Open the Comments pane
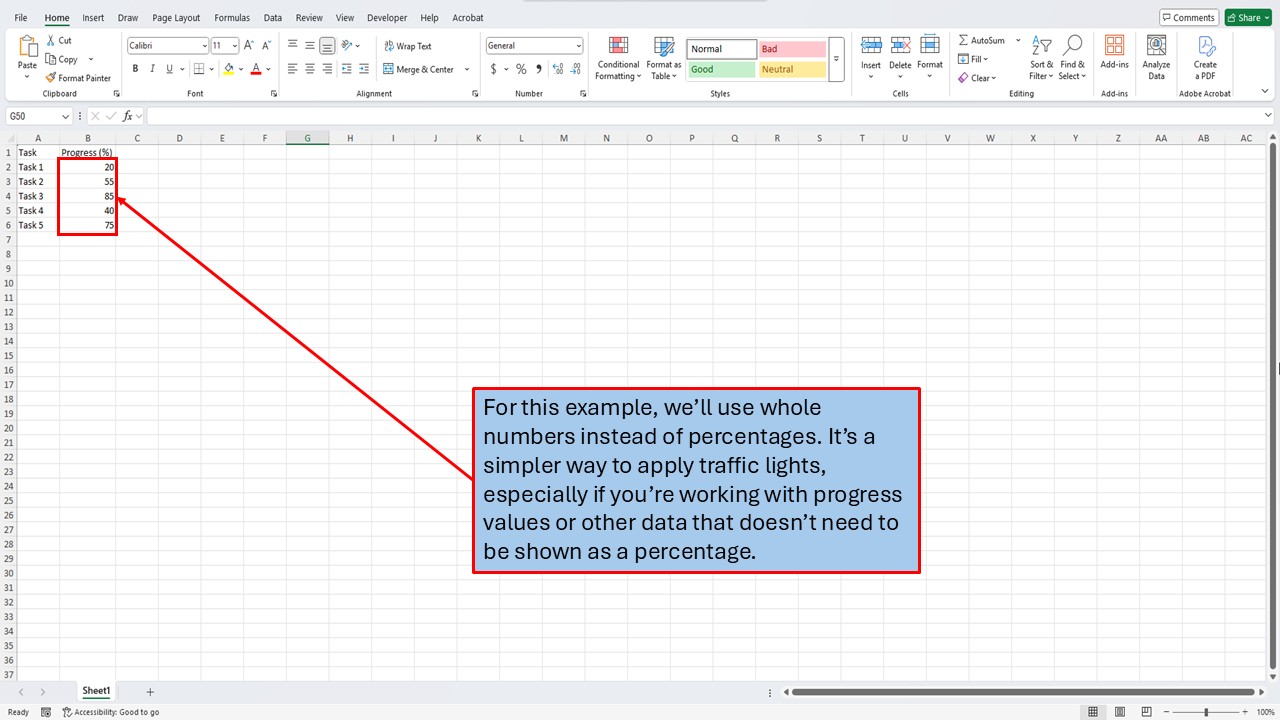The height and width of the screenshot is (720, 1280). (x=1188, y=17)
